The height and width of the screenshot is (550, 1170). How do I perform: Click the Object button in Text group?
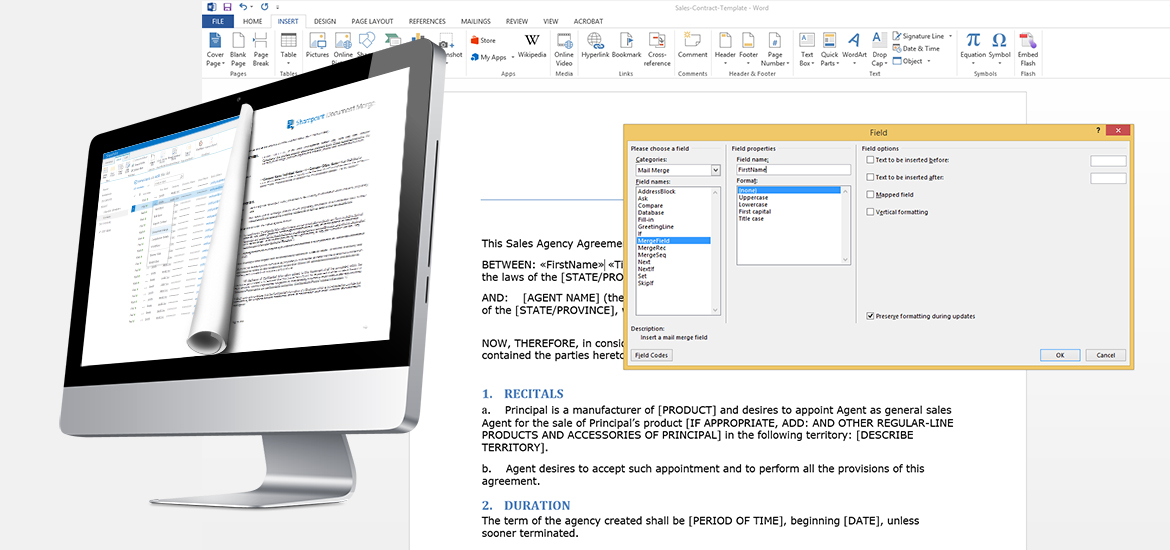click(907, 61)
